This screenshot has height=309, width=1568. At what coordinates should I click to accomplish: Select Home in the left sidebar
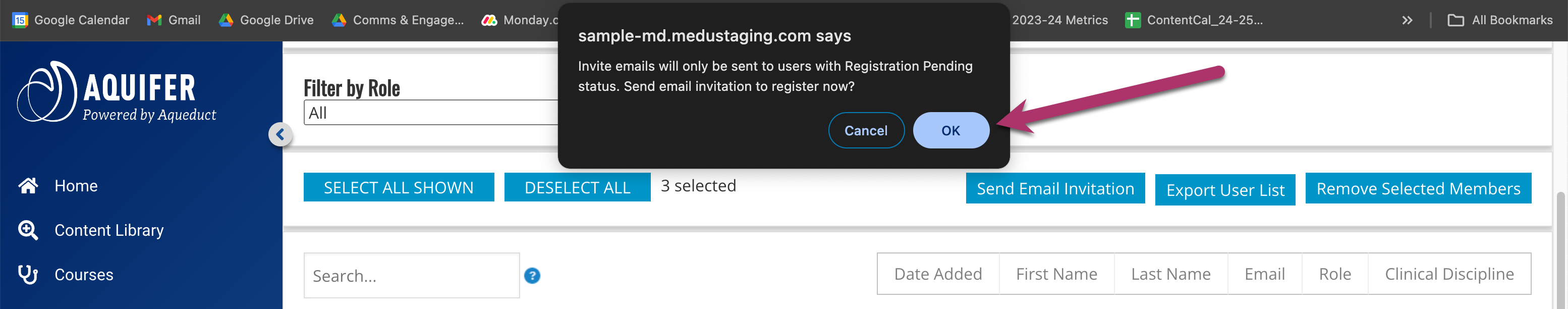76,185
